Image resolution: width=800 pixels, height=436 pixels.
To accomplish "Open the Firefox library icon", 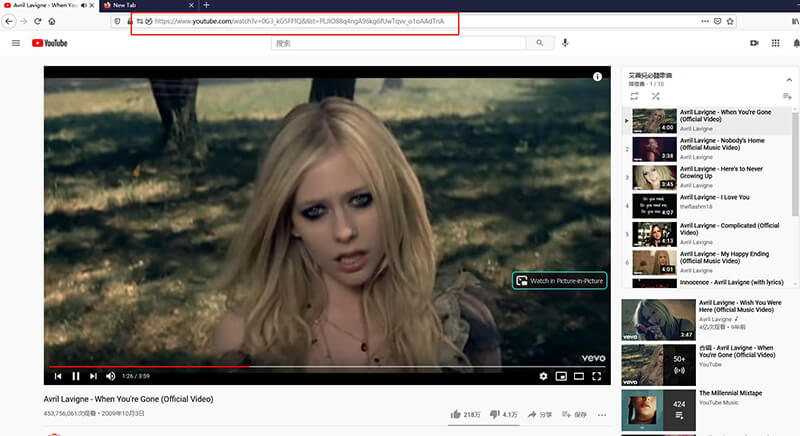I will pyautogui.click(x=795, y=21).
